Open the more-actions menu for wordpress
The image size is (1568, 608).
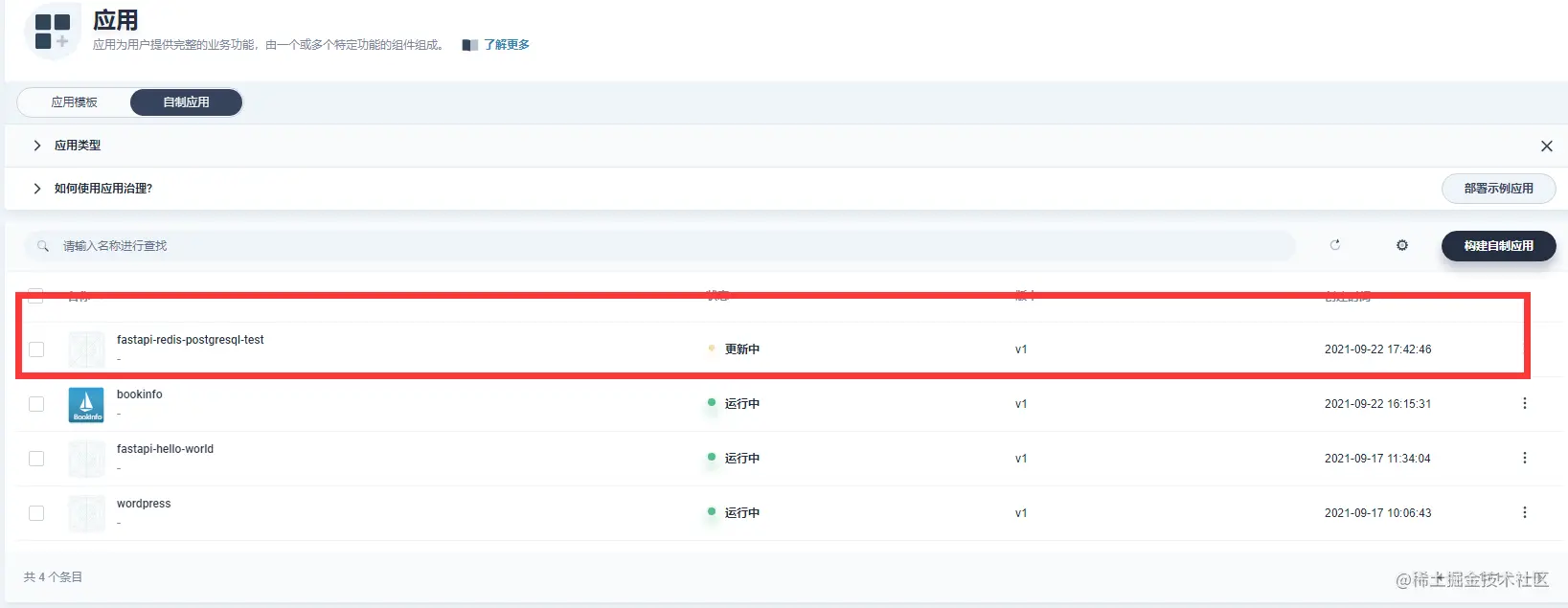coord(1525,512)
